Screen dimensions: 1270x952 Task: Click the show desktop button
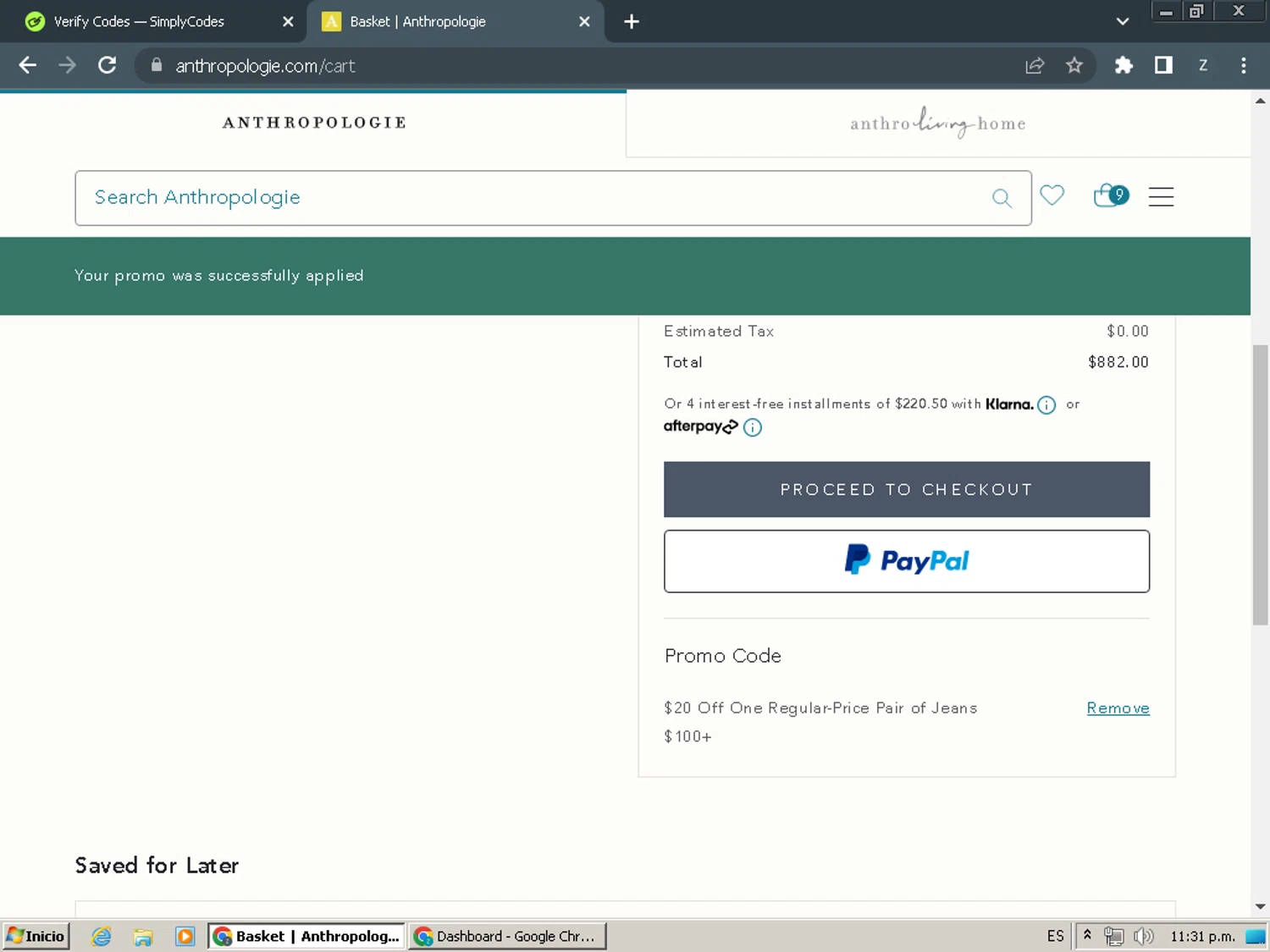click(1256, 936)
